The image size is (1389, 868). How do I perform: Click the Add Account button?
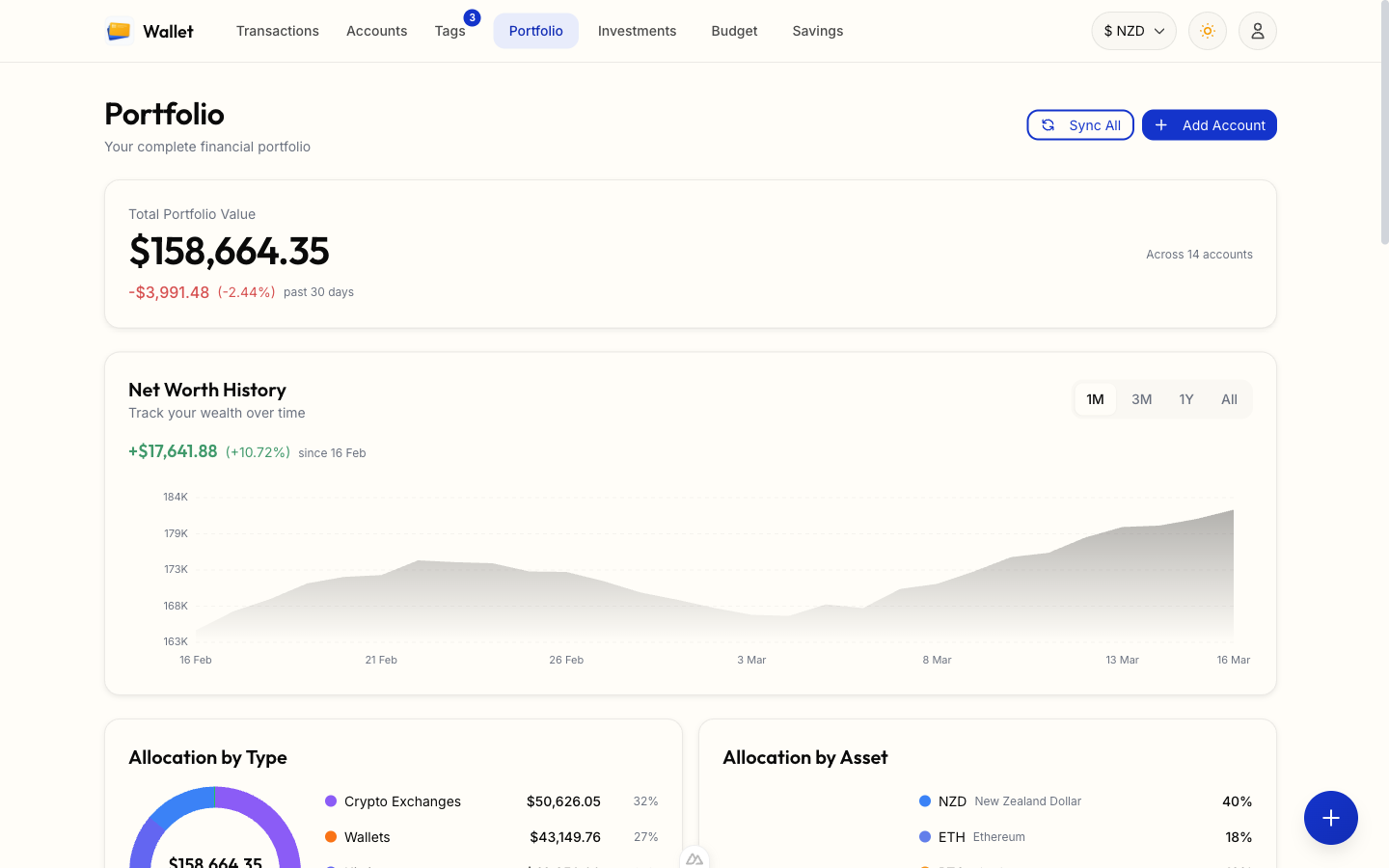(1209, 124)
